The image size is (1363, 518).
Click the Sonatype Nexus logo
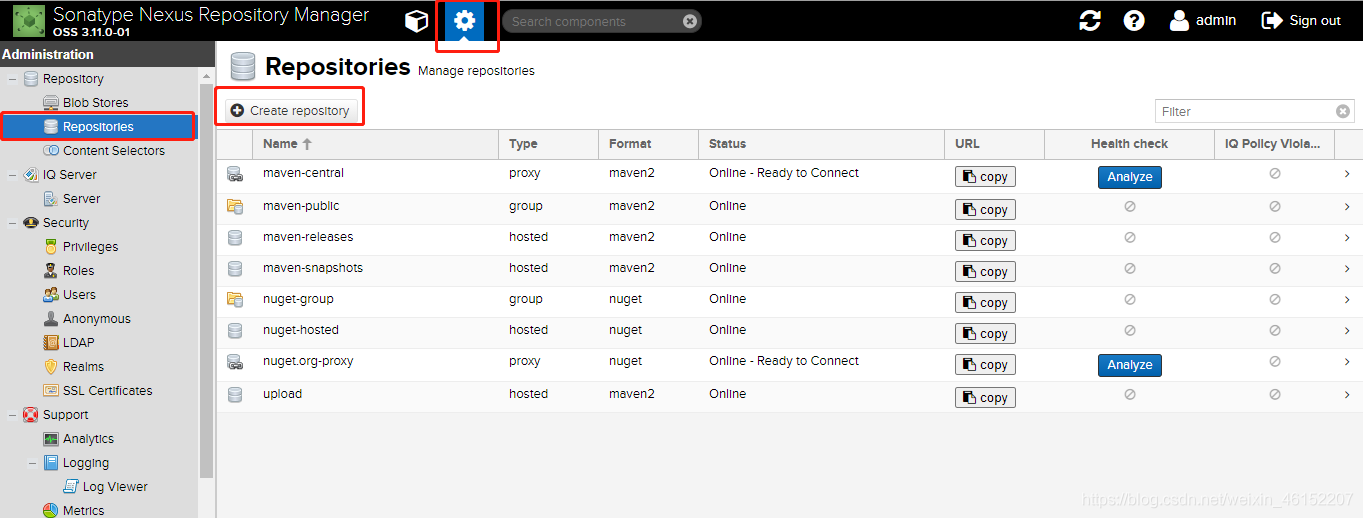[x=28, y=20]
